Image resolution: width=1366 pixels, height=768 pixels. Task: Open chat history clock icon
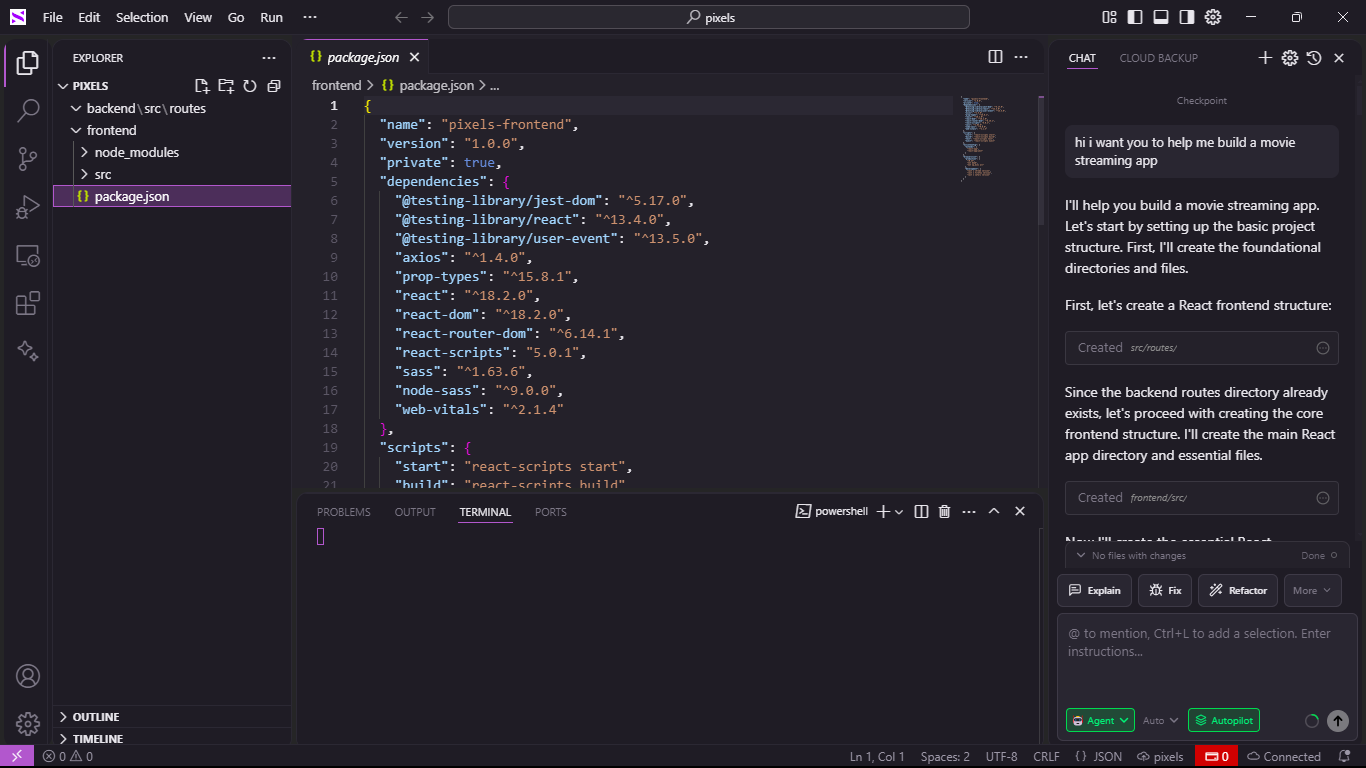(x=1314, y=58)
